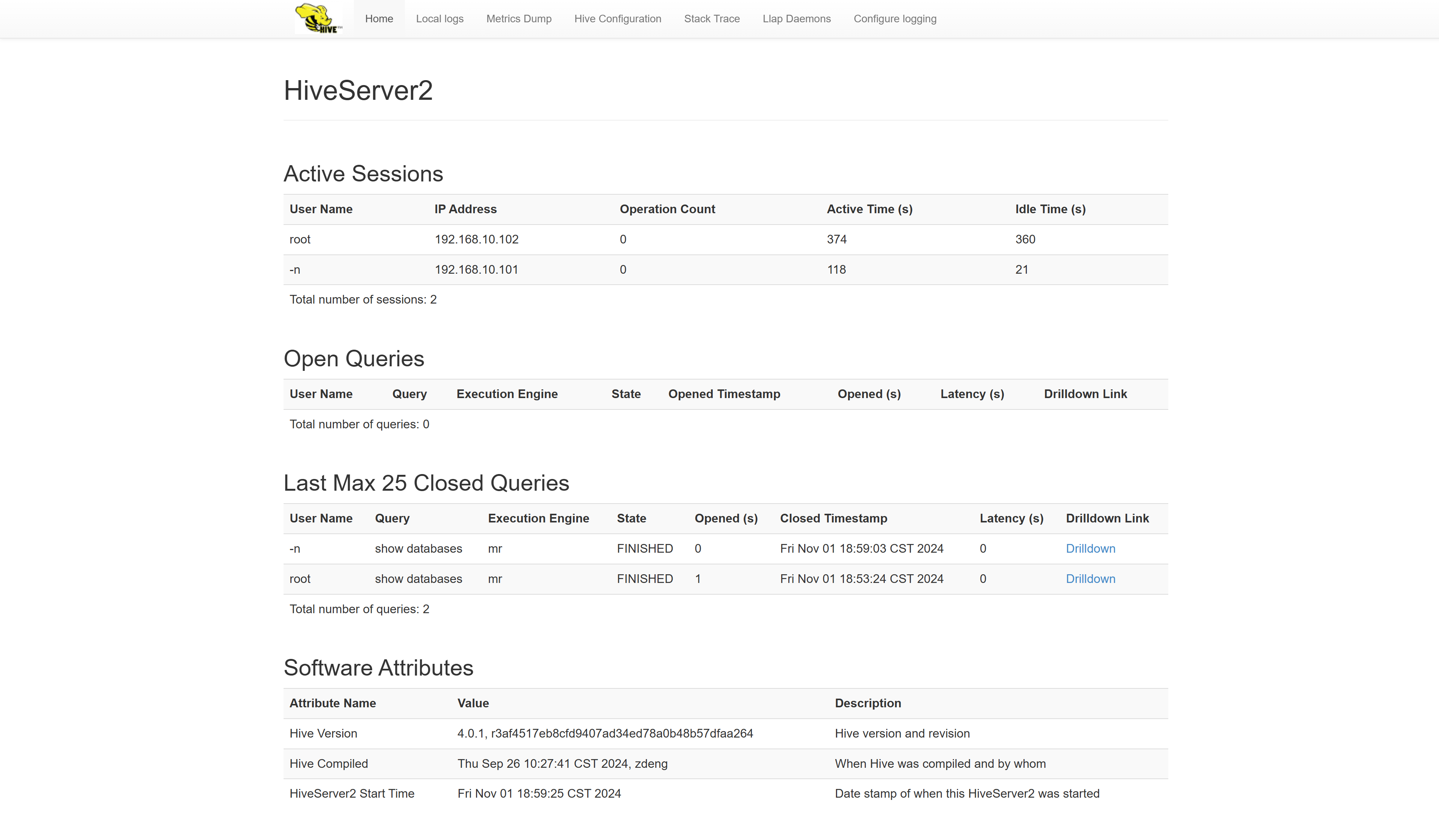Select the Hive Version revision value
Screen dimensions: 1439x840
coord(605,734)
